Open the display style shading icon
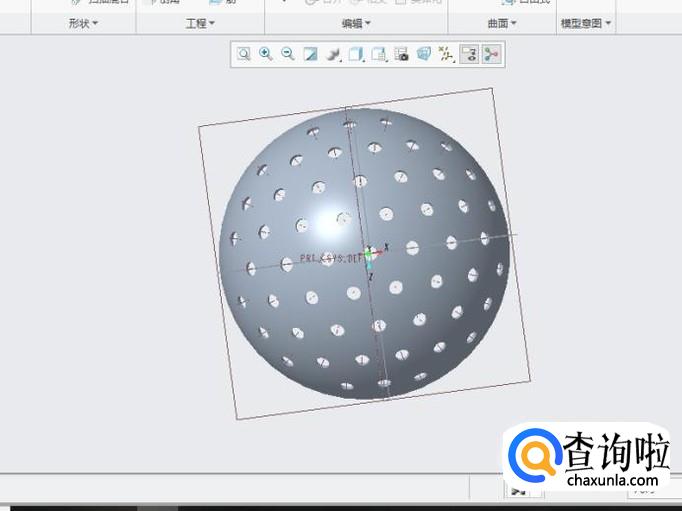 [x=333, y=54]
